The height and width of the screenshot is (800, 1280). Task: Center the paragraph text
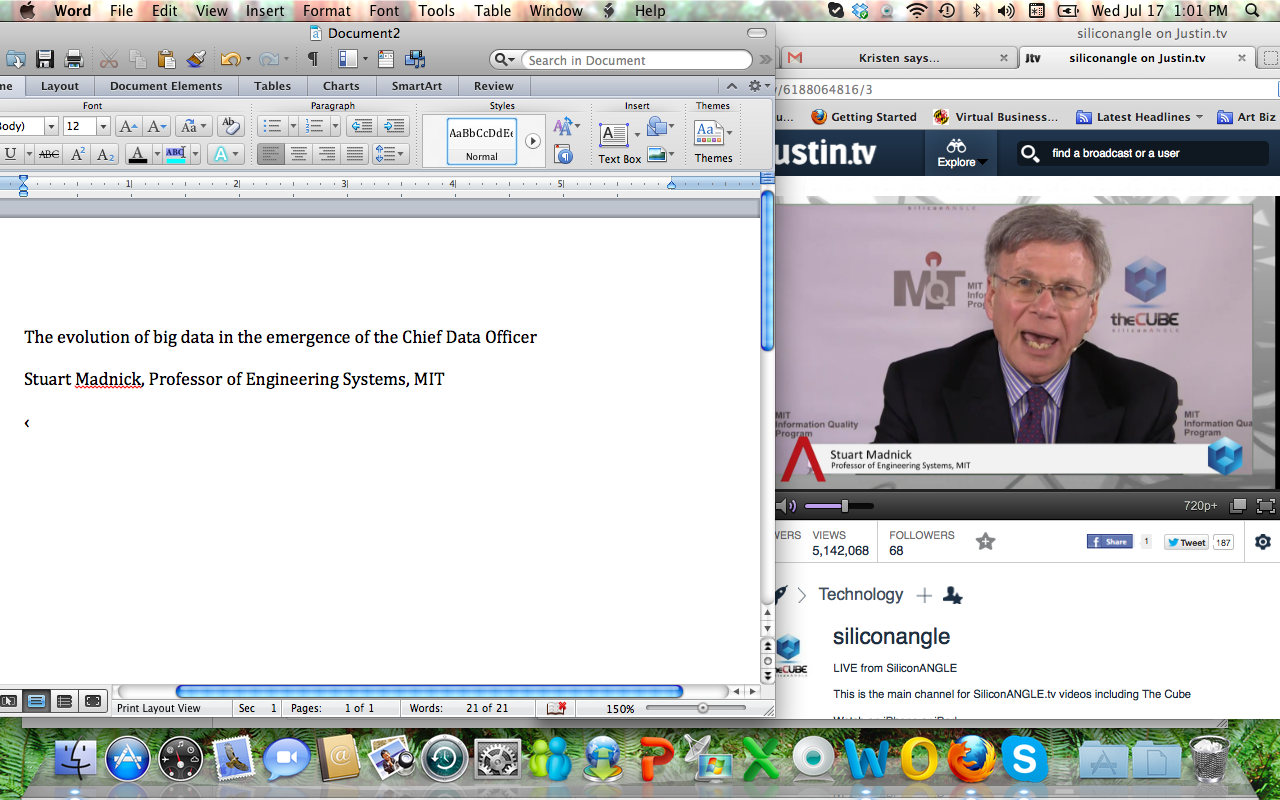click(298, 154)
